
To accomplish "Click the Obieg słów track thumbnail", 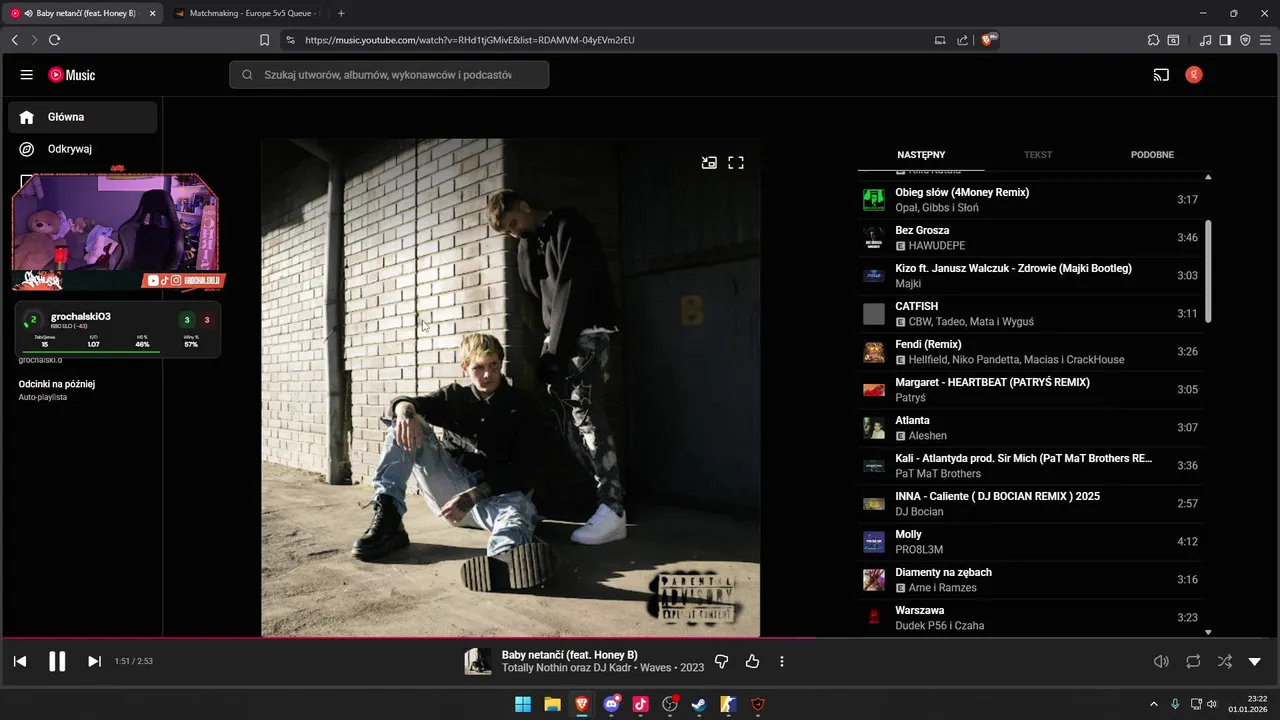I will click(874, 200).
